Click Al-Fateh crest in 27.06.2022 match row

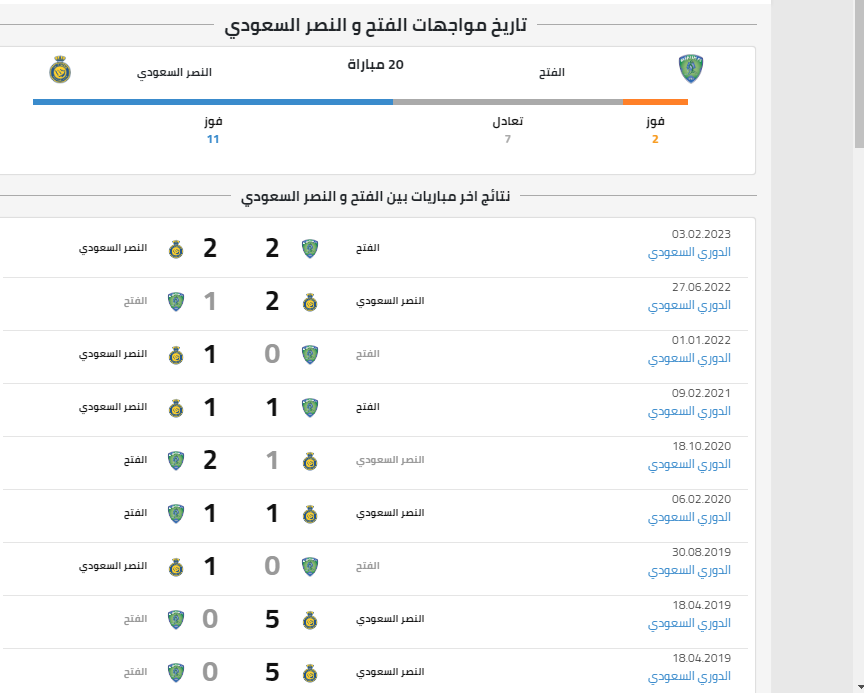click(x=176, y=301)
